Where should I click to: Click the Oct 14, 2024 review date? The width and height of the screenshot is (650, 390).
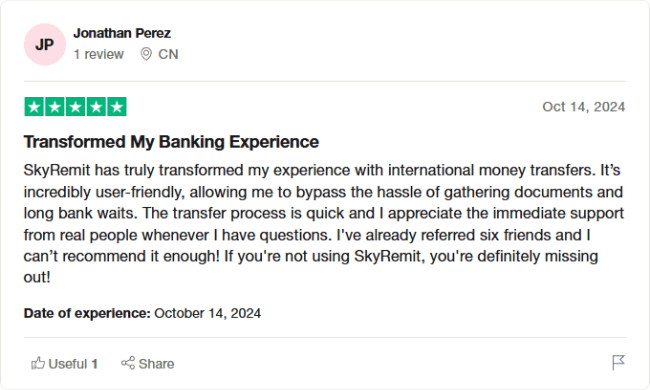point(584,107)
